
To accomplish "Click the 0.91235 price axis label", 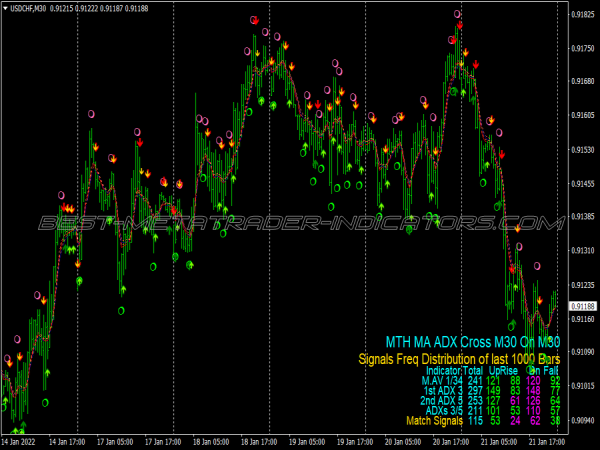I will coord(583,285).
